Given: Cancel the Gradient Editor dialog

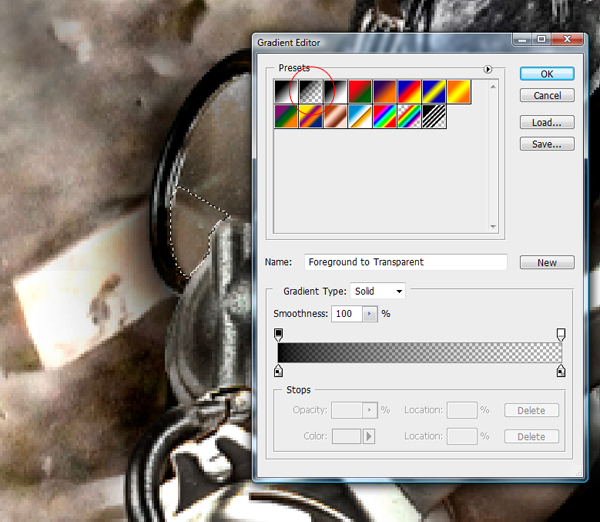Looking at the screenshot, I should [547, 95].
